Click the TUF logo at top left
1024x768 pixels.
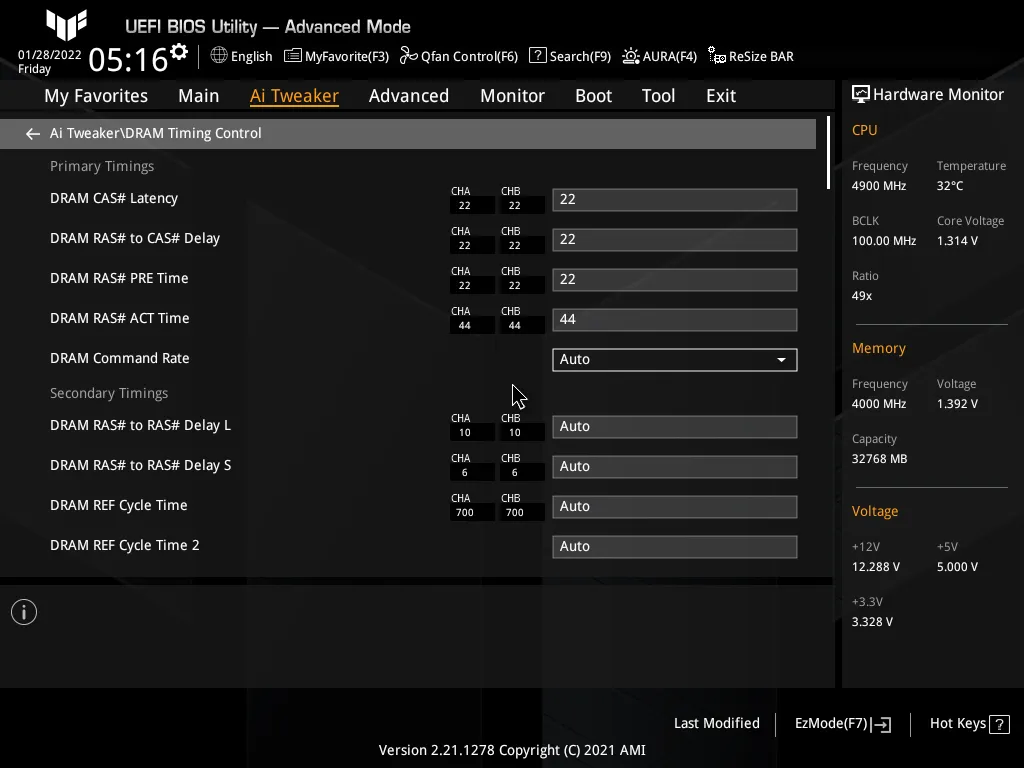tap(66, 25)
